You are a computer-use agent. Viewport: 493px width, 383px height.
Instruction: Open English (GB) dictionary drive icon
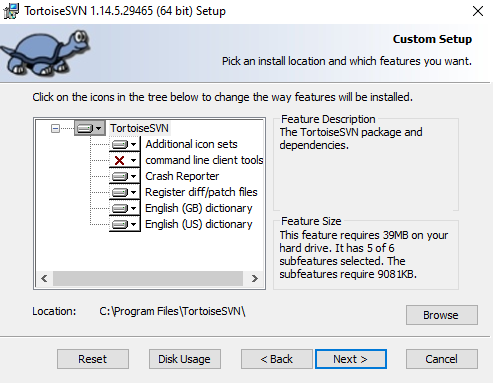tap(125, 208)
